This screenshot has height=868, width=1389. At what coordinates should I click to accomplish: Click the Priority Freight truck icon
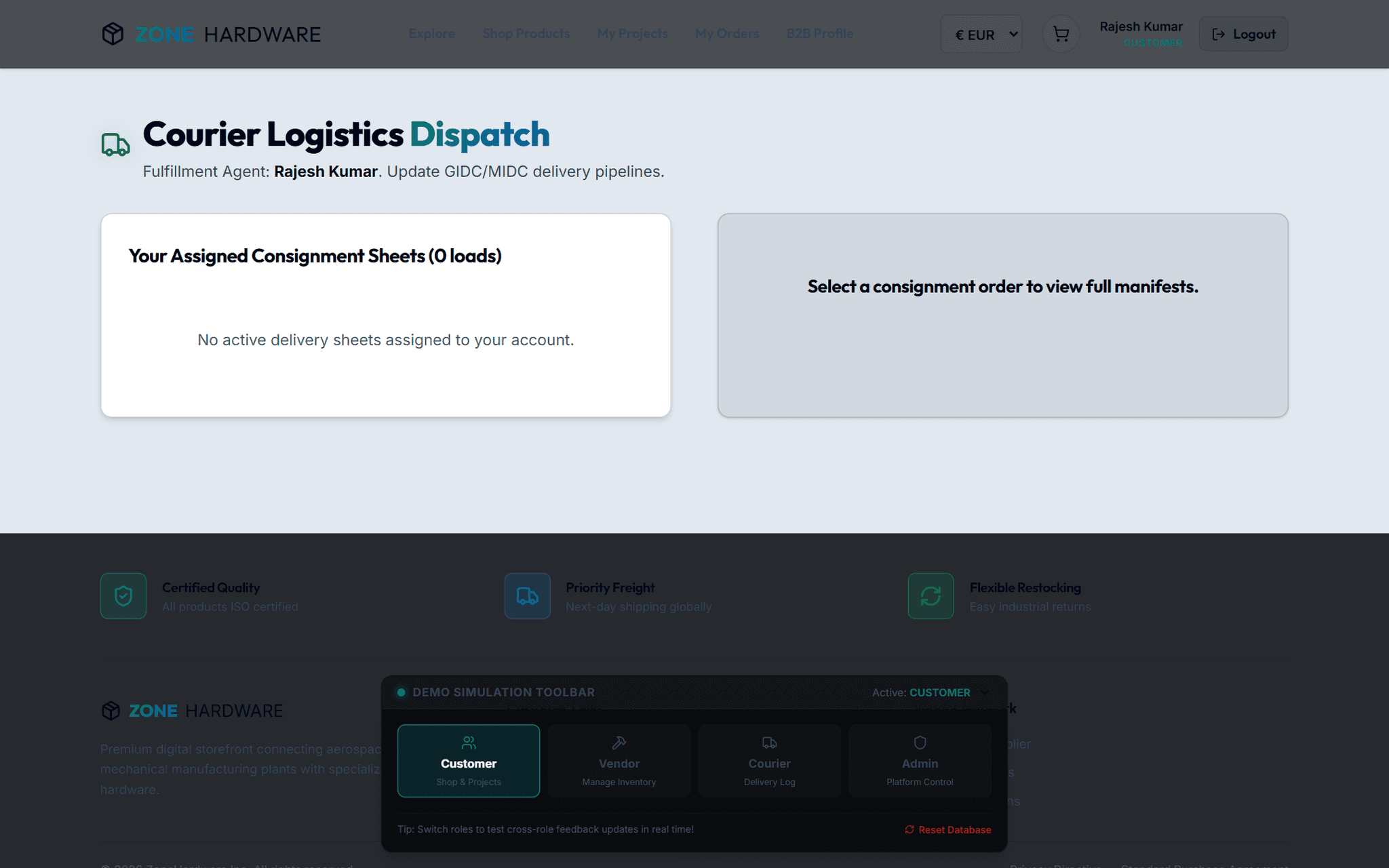528,596
